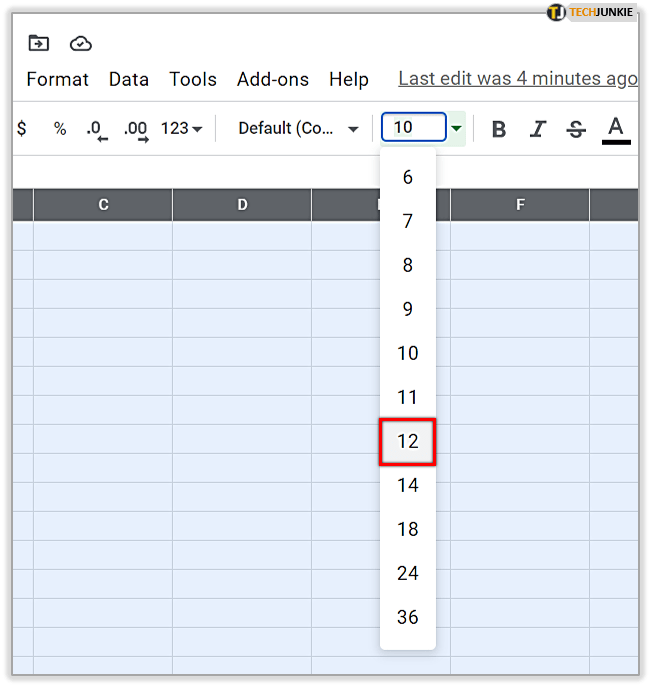
Task: Toggle bold formatting
Action: click(499, 129)
